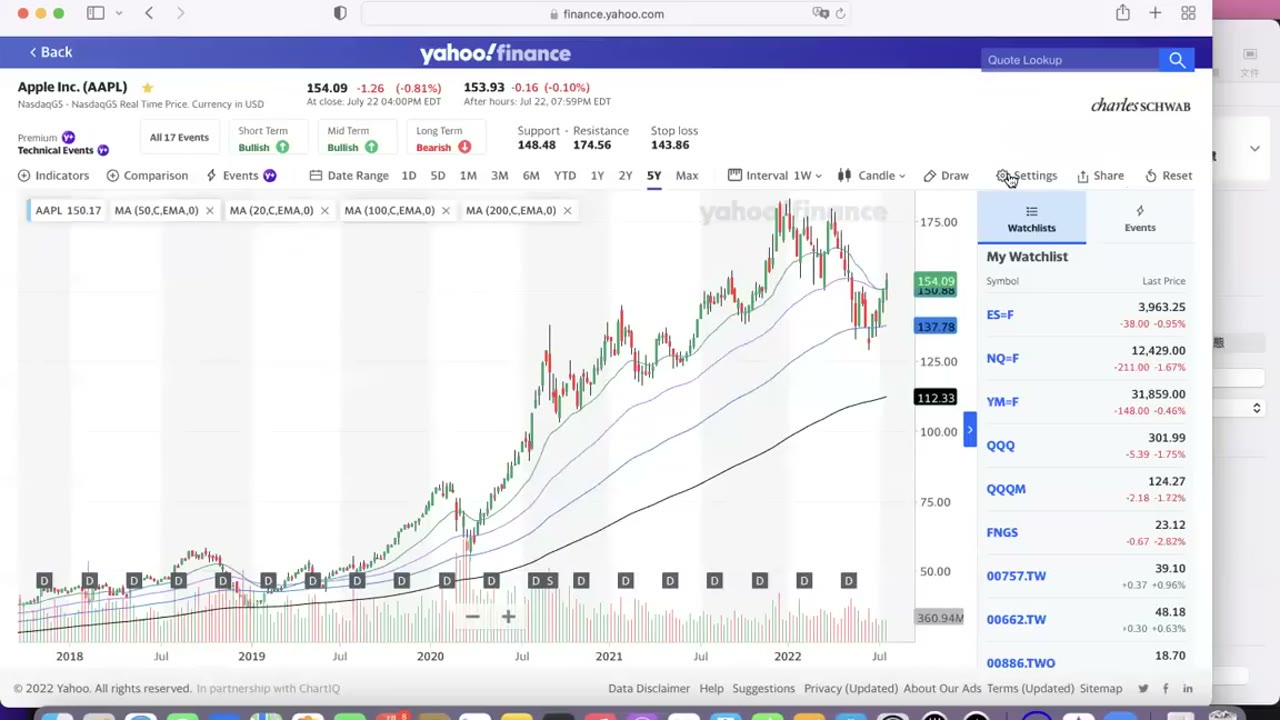Collapse the side panel with blue arrow
The image size is (1280, 720).
(969, 430)
